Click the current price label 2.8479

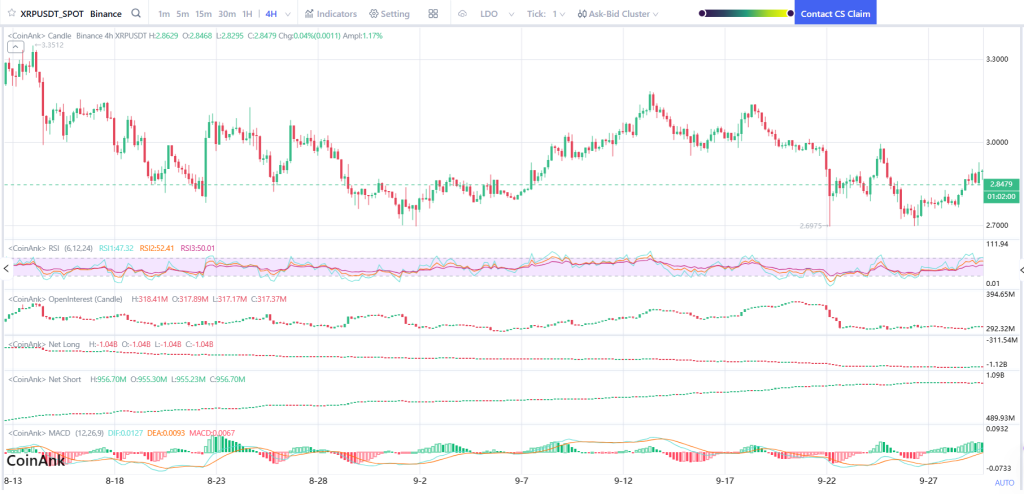(x=1001, y=184)
